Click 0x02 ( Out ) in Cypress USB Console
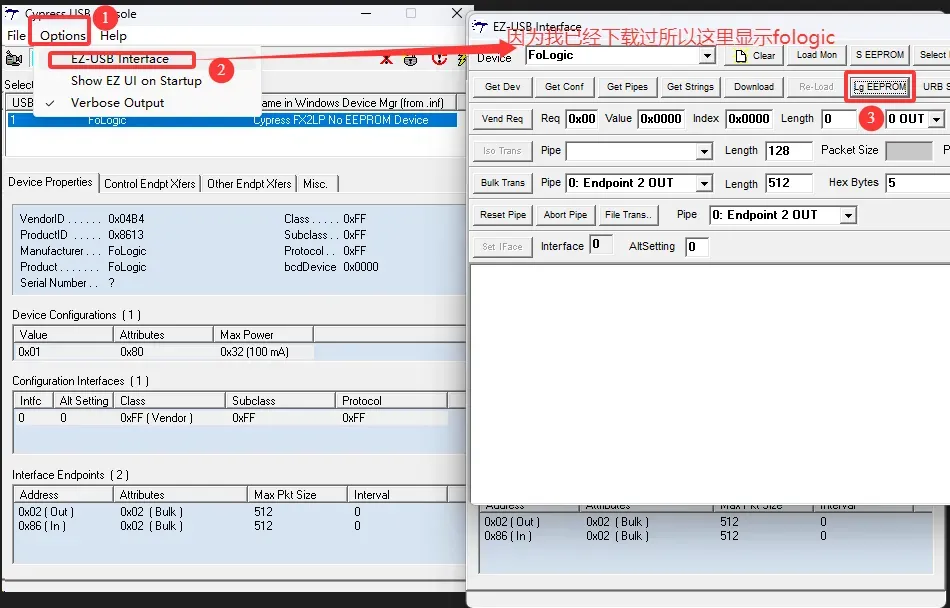This screenshot has width=950, height=608. (46, 512)
